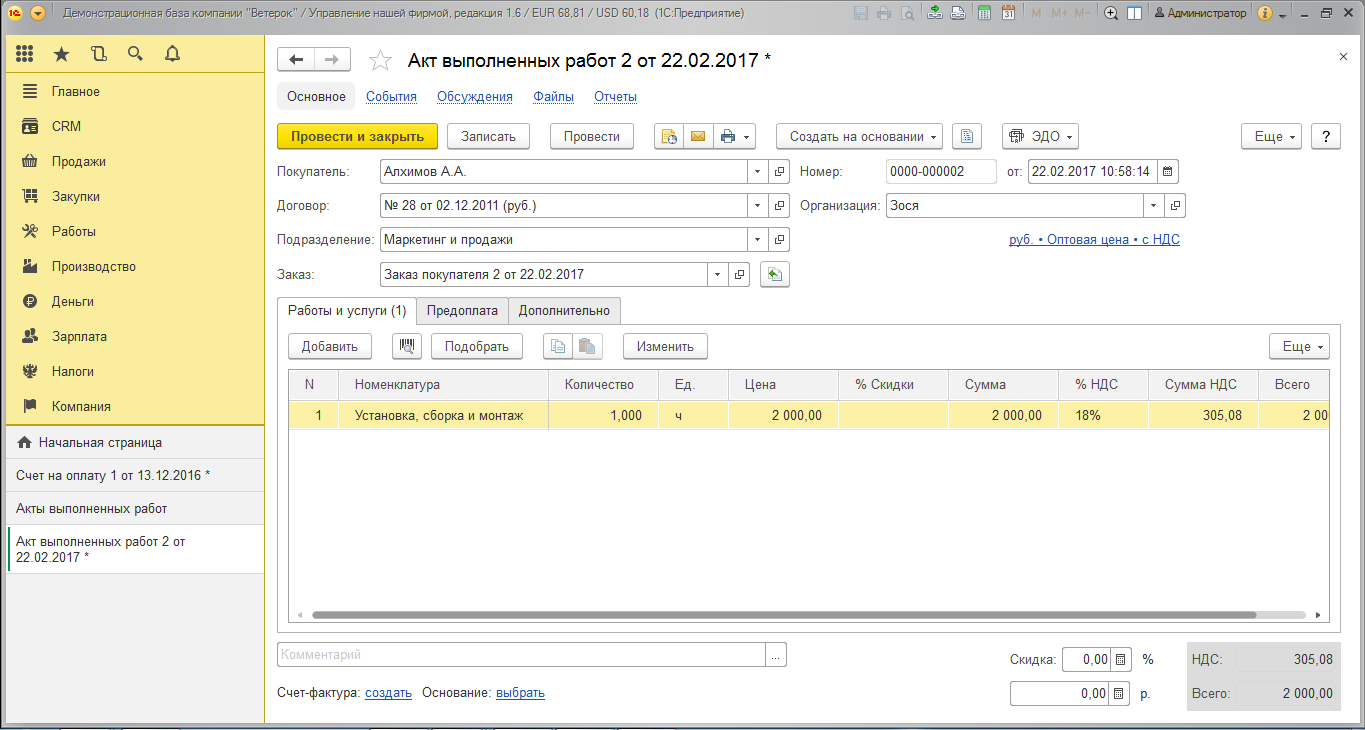Click the создать invoice link

pyautogui.click(x=388, y=693)
